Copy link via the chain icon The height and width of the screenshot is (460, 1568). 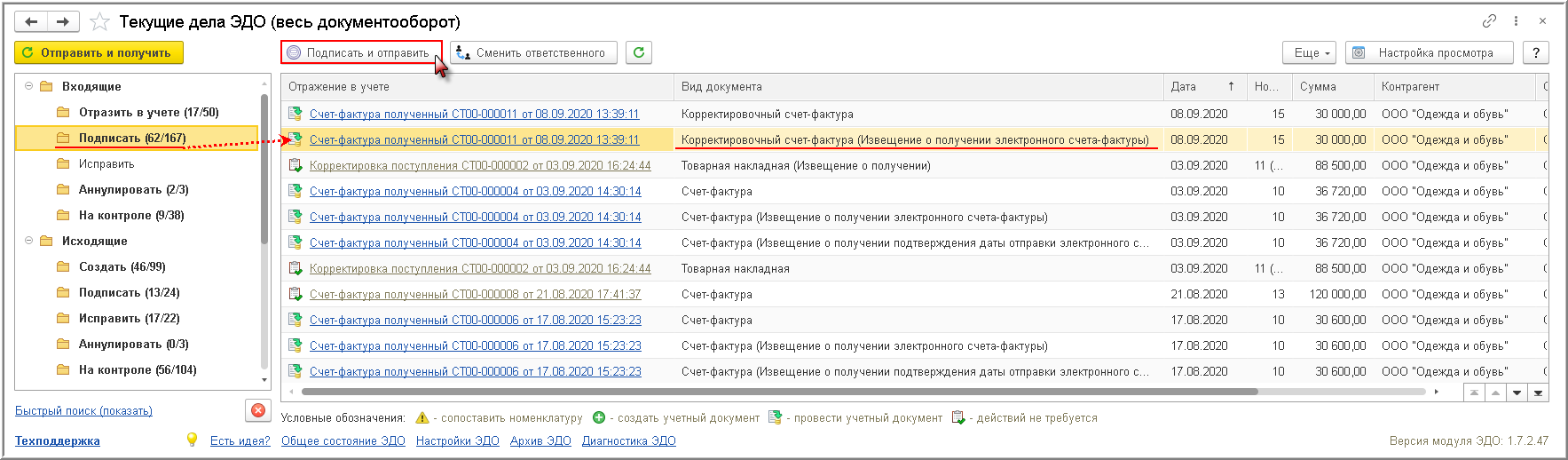(x=1489, y=21)
